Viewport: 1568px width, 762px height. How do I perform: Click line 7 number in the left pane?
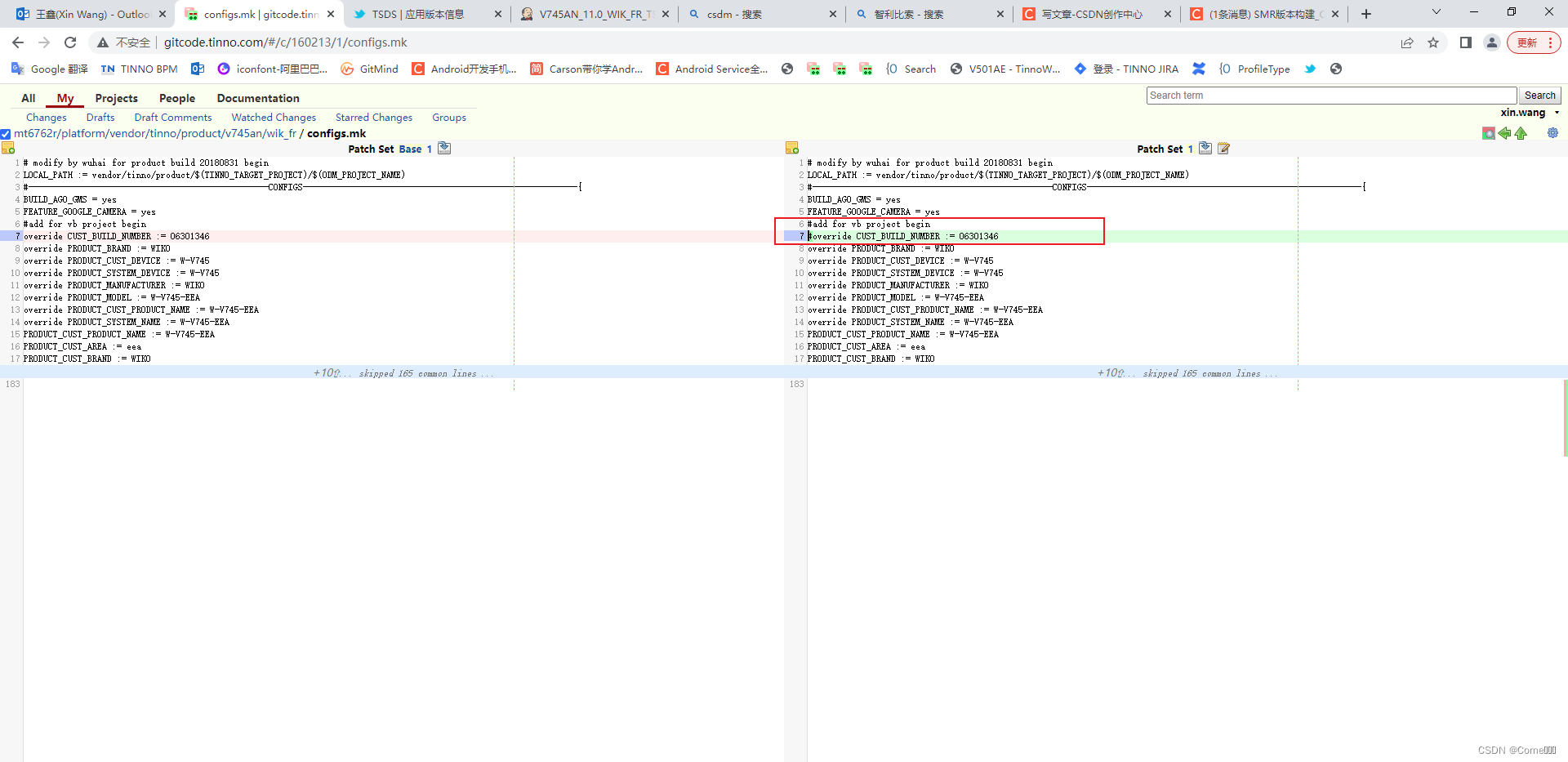tap(17, 236)
